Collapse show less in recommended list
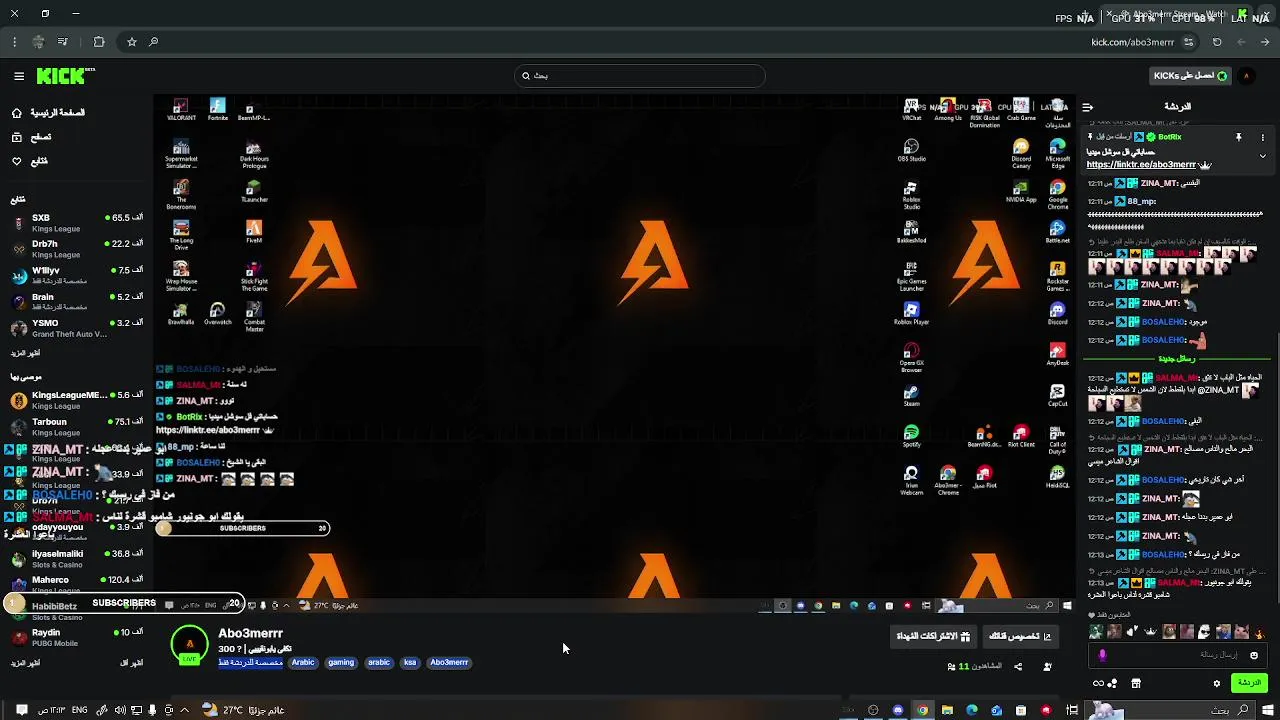 (x=131, y=662)
